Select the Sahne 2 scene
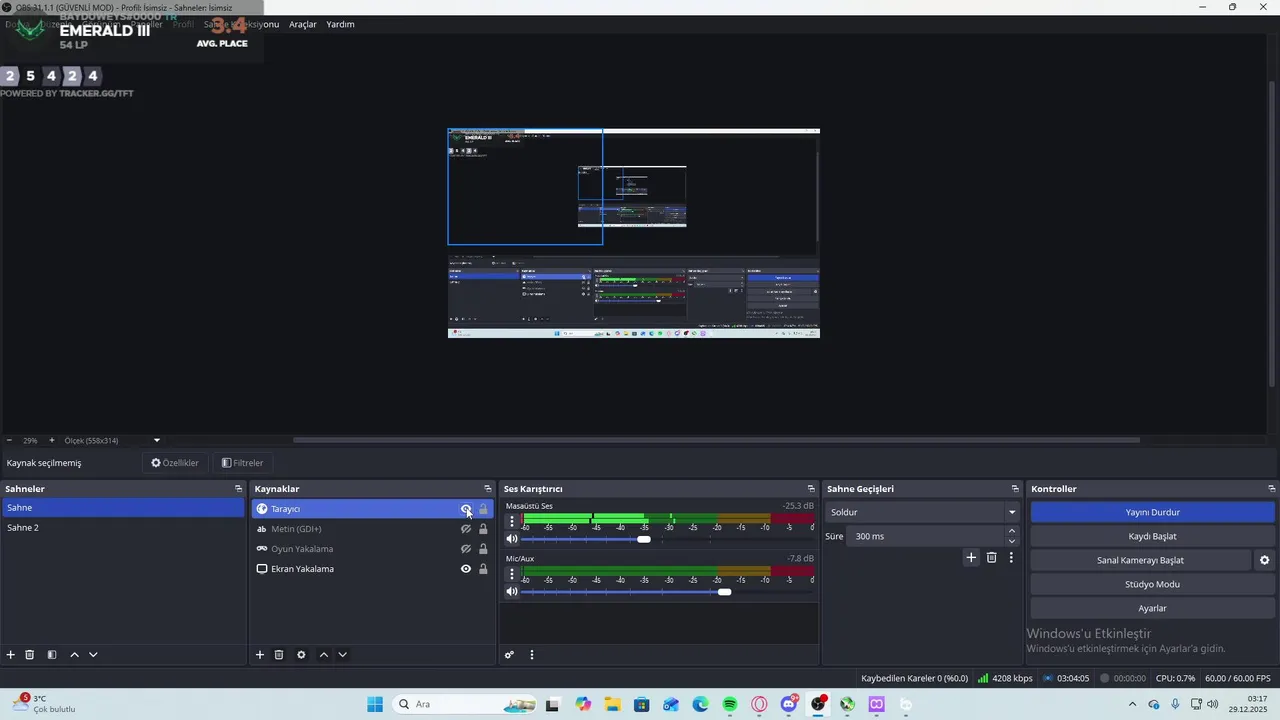This screenshot has height=720, width=1280. pyautogui.click(x=123, y=528)
